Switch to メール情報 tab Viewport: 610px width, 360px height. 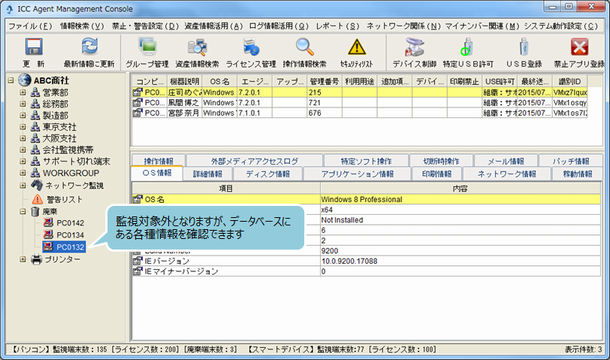coord(506,161)
